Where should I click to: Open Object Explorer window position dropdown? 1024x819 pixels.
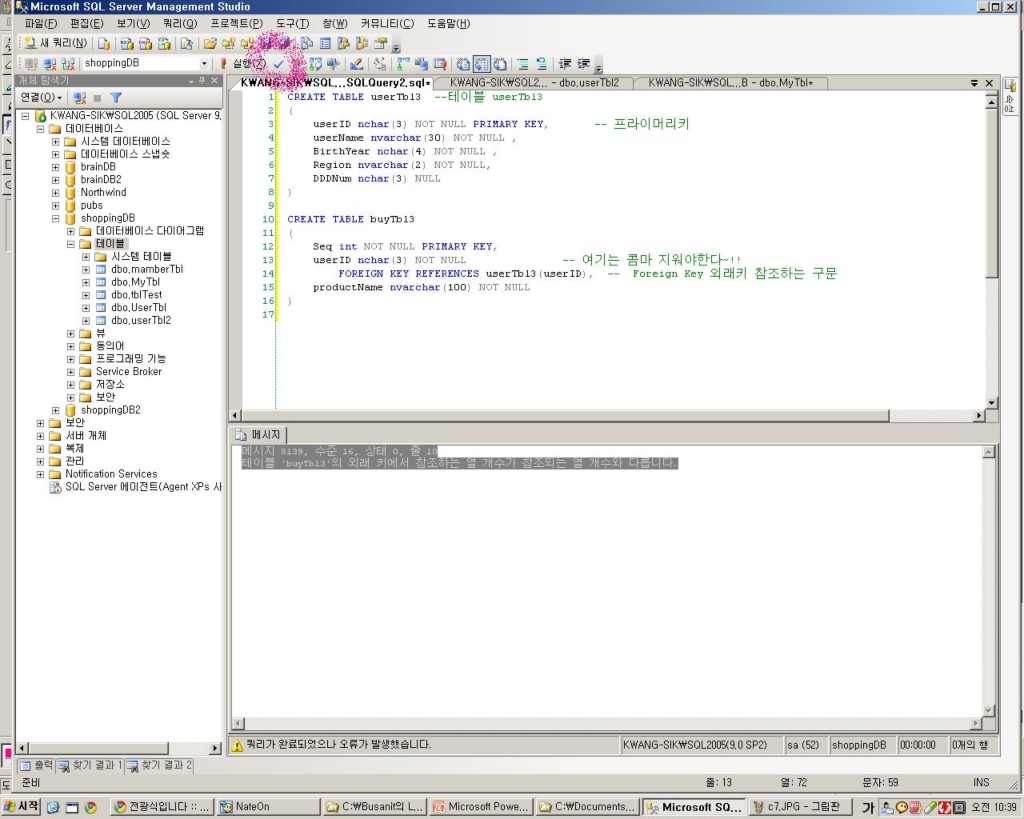(191, 80)
